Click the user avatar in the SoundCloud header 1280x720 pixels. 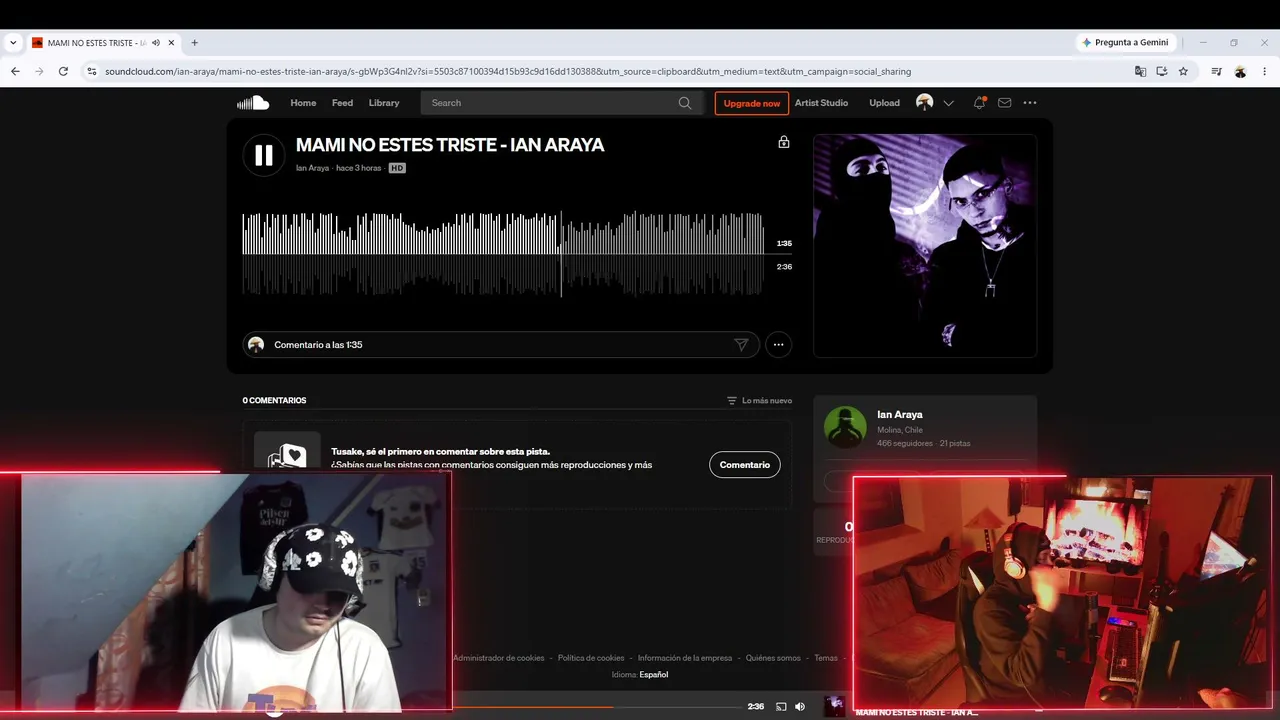pyautogui.click(x=925, y=103)
